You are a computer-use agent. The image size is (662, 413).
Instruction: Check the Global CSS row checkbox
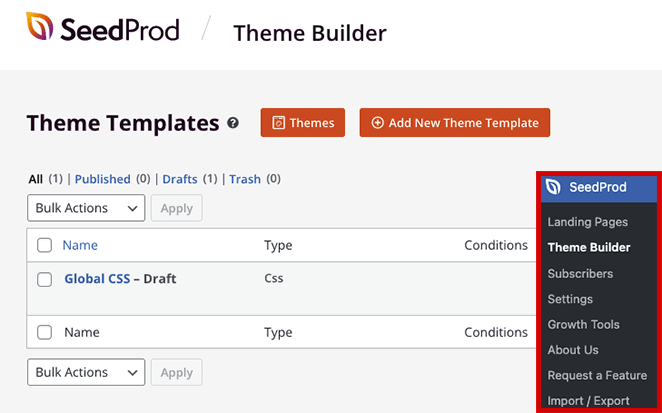(44, 279)
